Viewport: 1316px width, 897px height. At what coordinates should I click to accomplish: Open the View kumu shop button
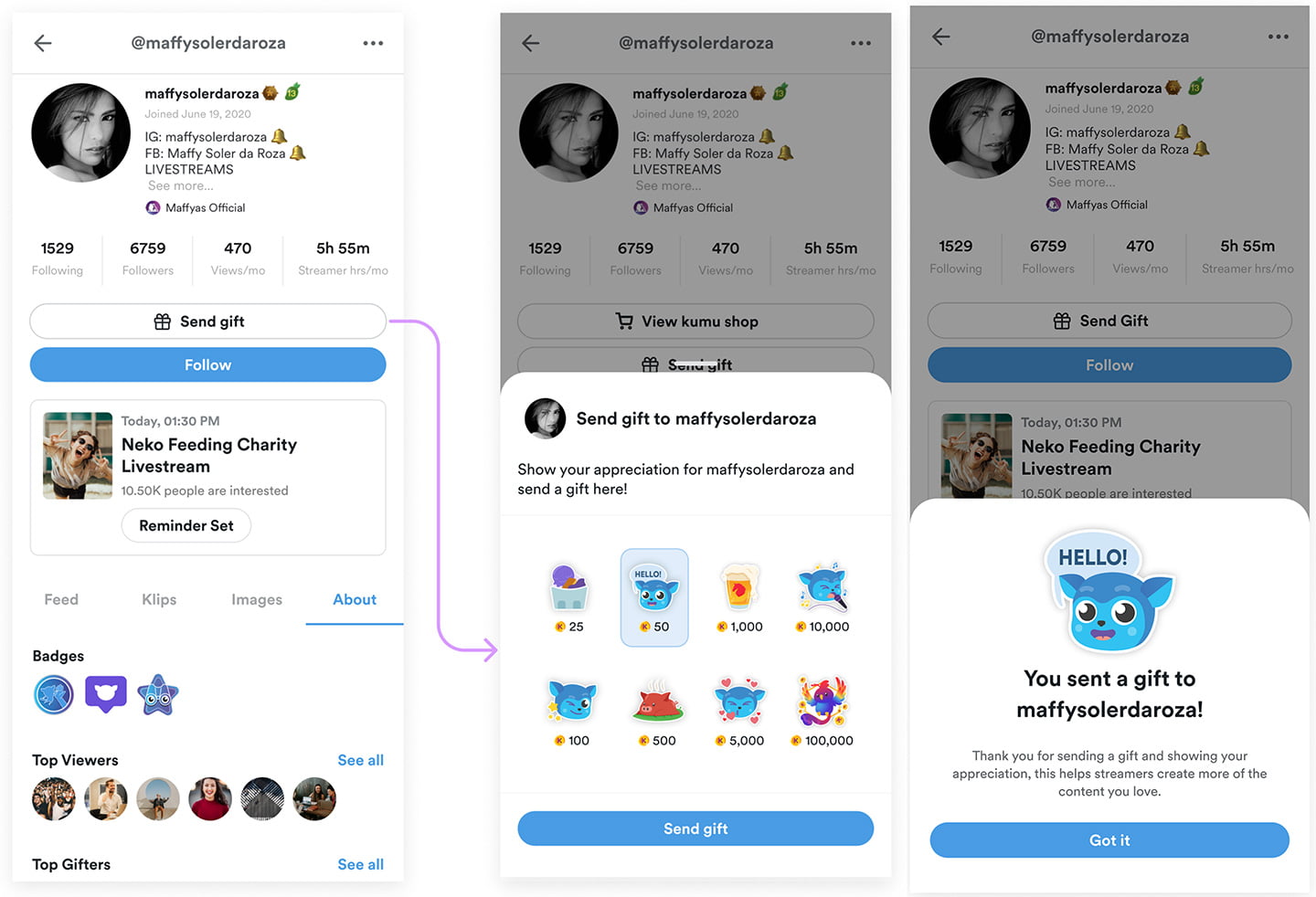695,322
